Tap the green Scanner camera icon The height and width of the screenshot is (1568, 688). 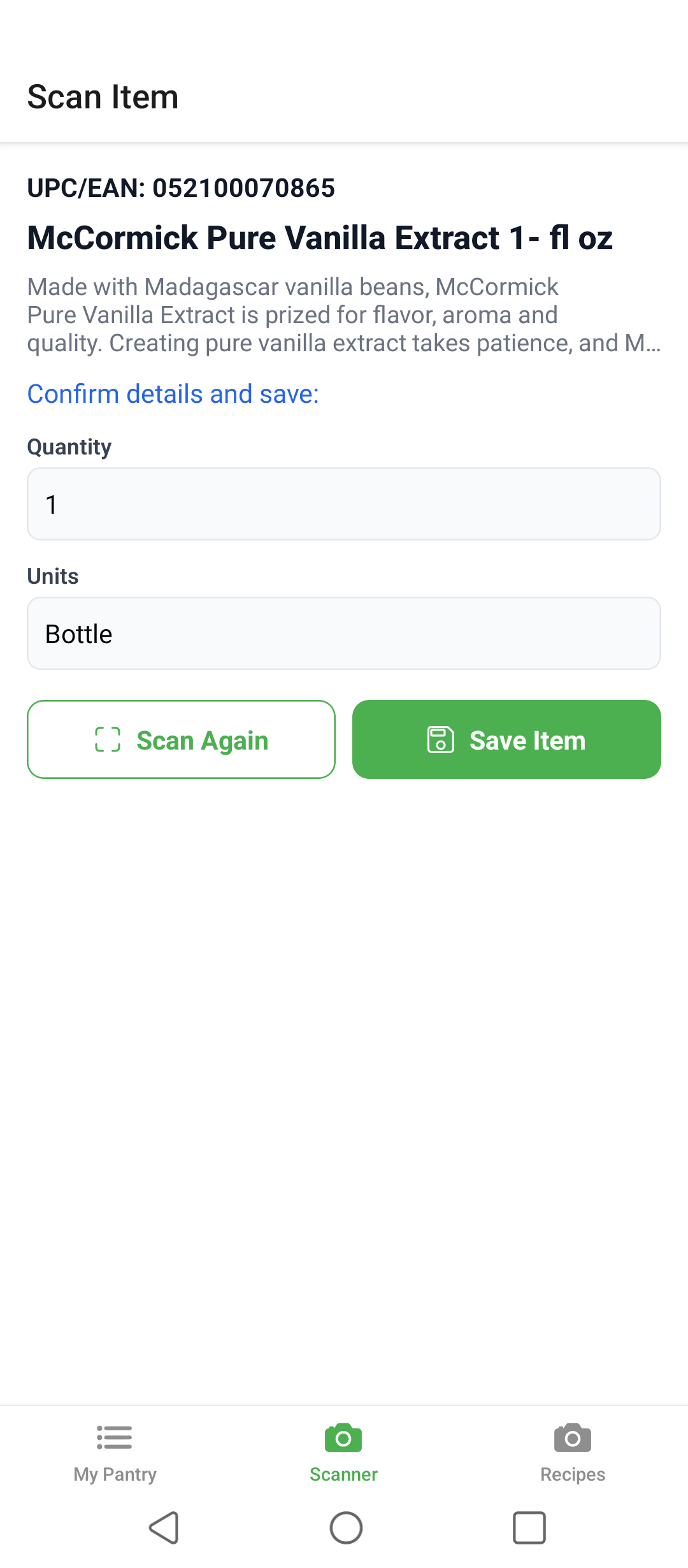pyautogui.click(x=343, y=1438)
